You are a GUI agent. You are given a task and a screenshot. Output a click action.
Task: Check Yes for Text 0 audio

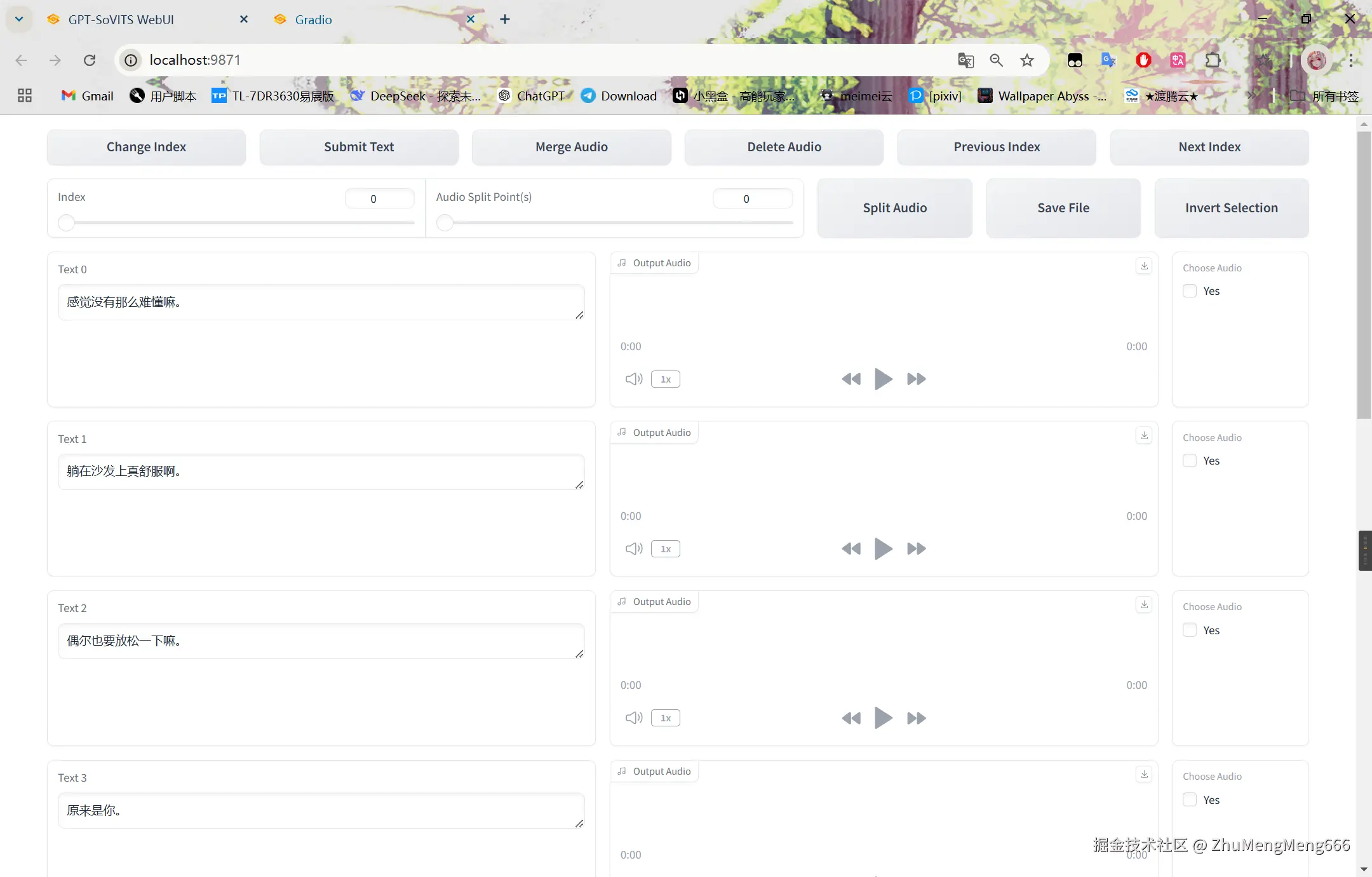1190,291
